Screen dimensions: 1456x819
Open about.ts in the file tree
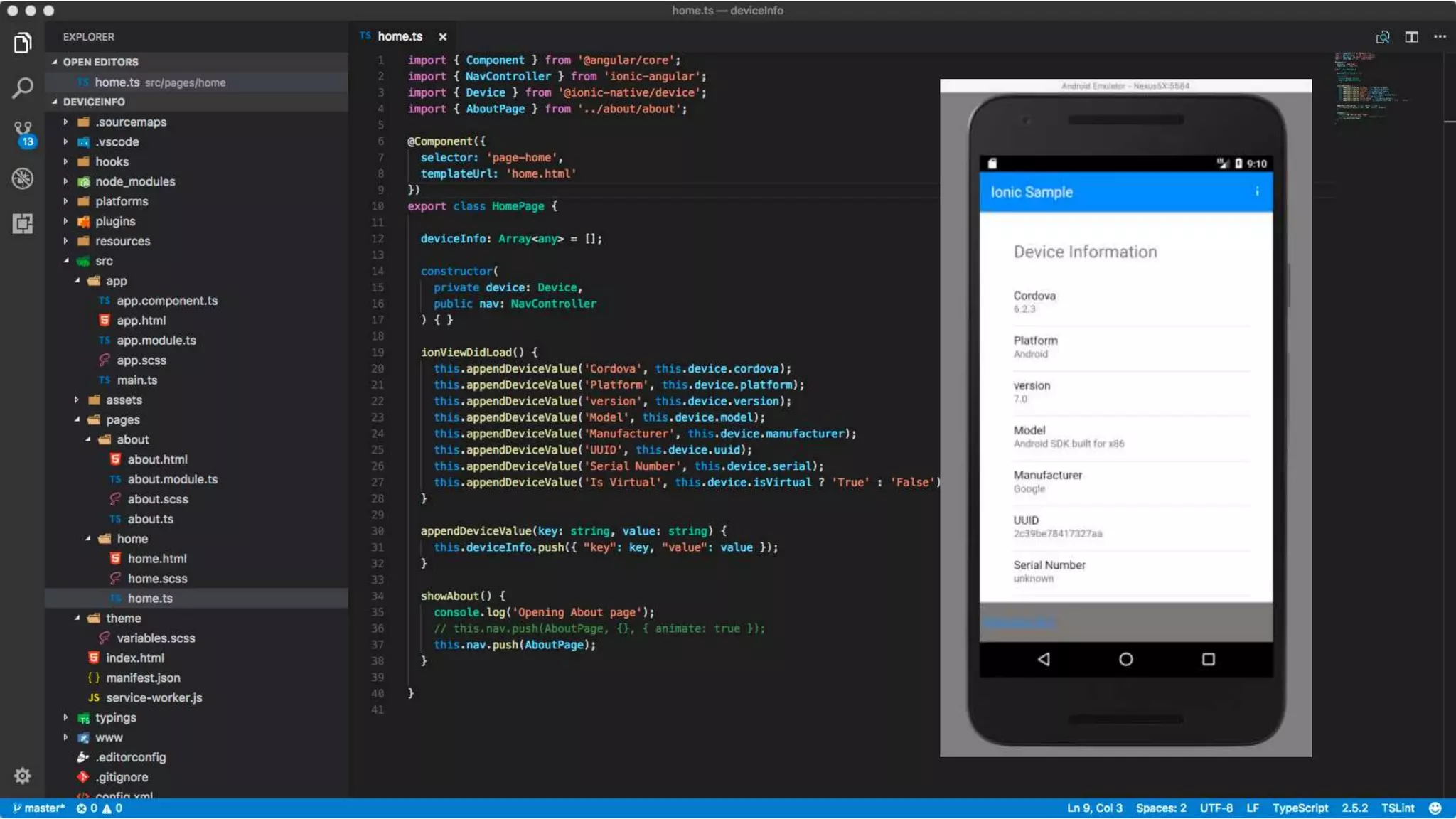pyautogui.click(x=150, y=519)
